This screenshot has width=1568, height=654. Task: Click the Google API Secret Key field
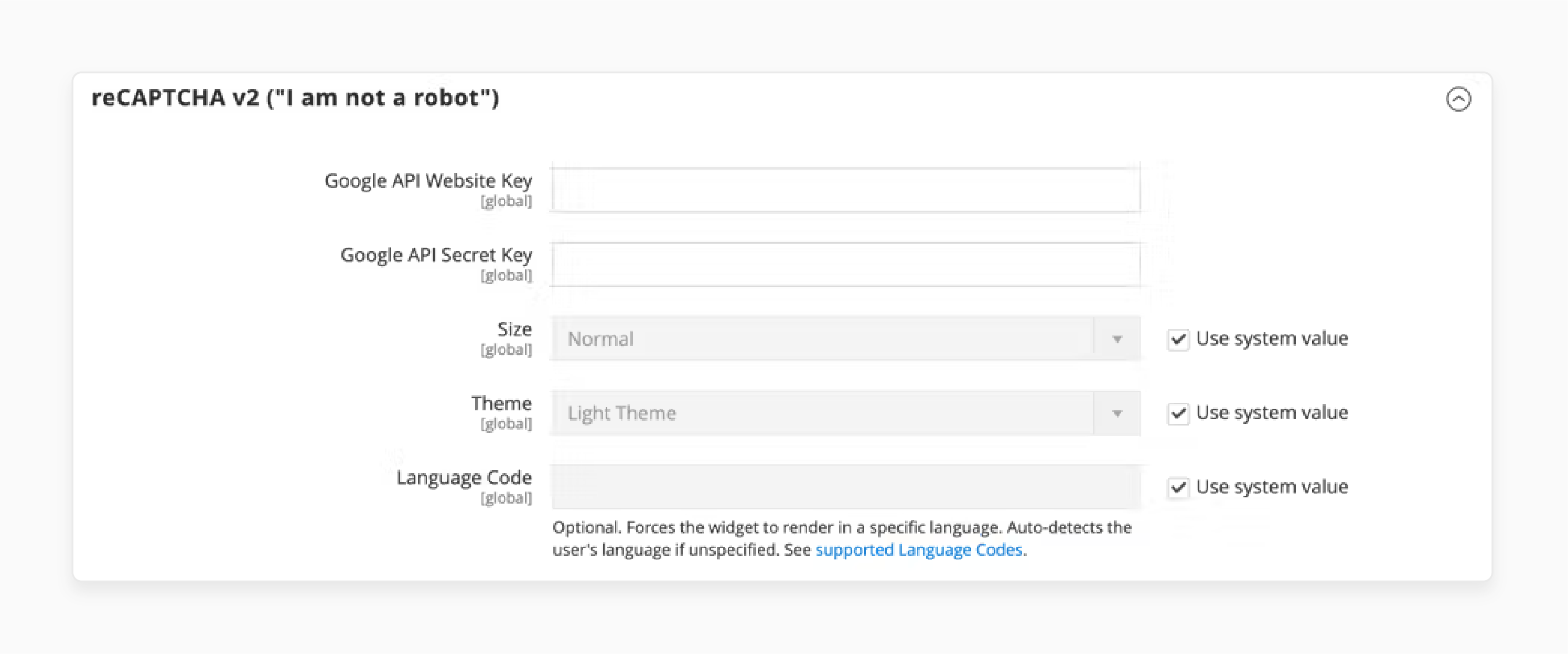pyautogui.click(x=845, y=264)
